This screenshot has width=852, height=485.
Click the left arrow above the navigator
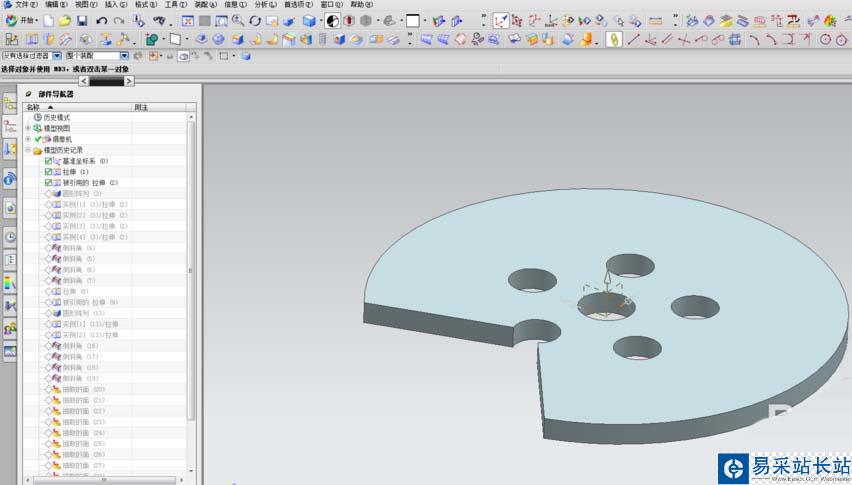84,81
